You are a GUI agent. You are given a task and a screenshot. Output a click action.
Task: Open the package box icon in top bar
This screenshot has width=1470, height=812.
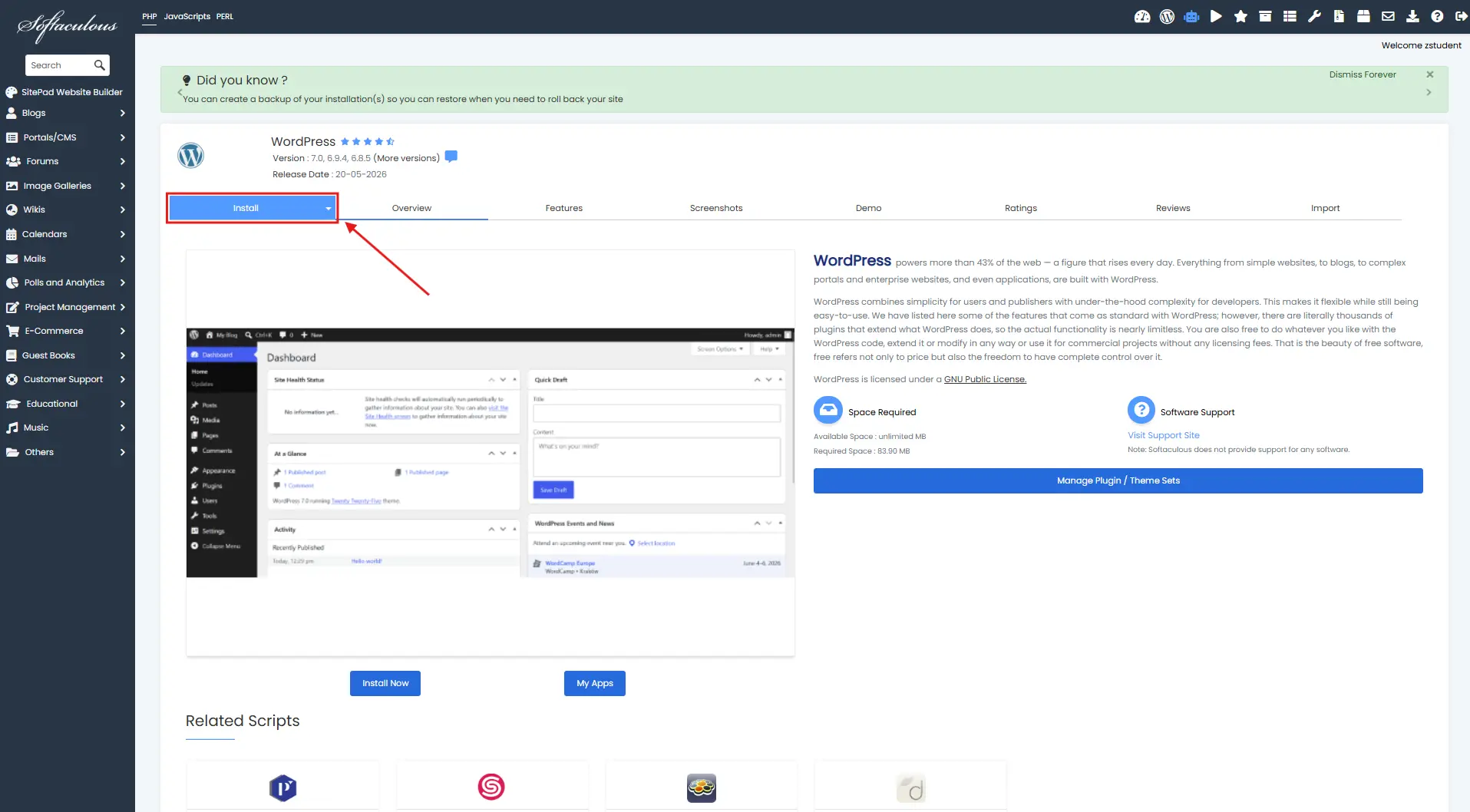point(1363,16)
